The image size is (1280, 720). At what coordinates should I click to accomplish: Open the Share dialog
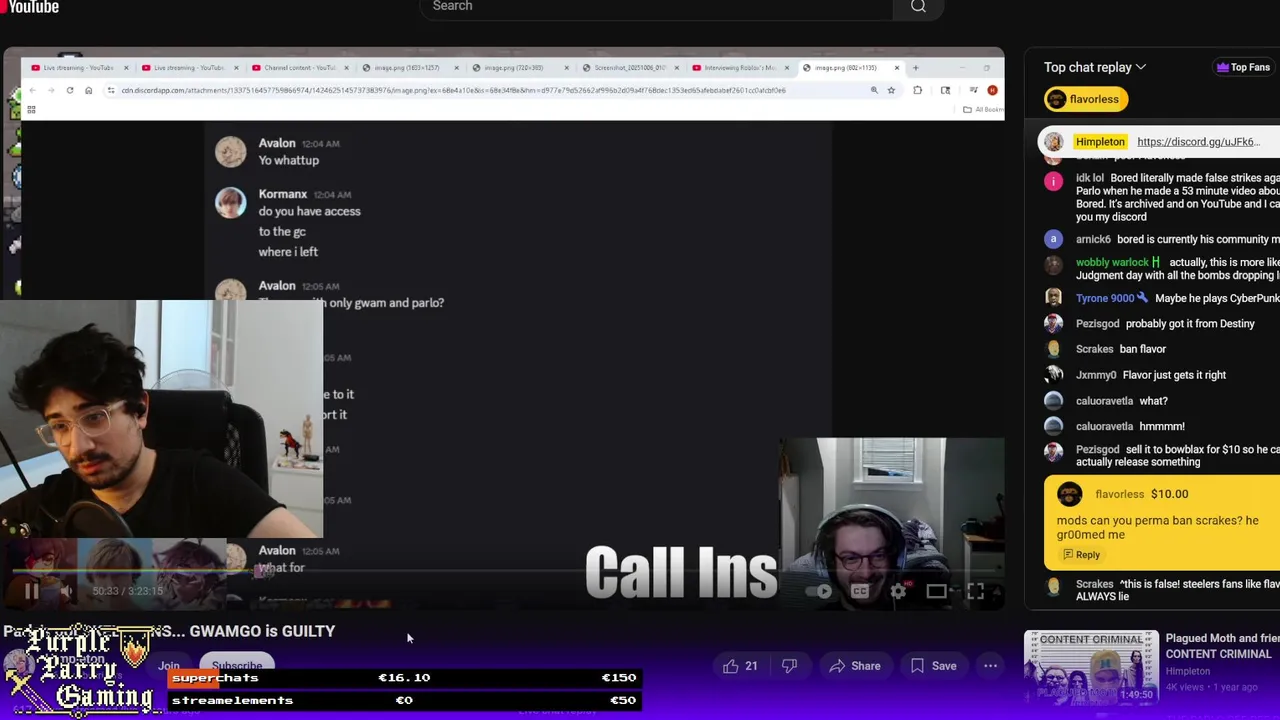click(x=855, y=666)
